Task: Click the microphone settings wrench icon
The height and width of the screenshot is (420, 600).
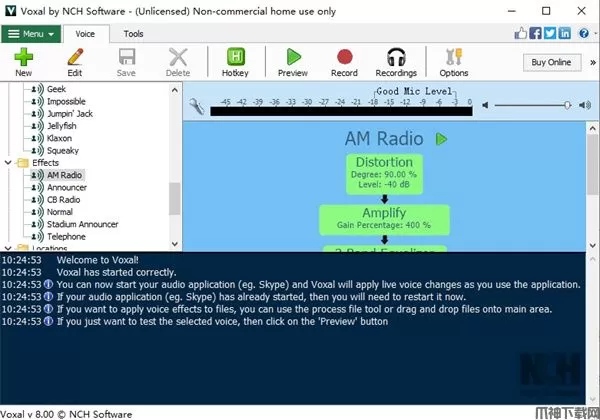Action: pyautogui.click(x=197, y=106)
